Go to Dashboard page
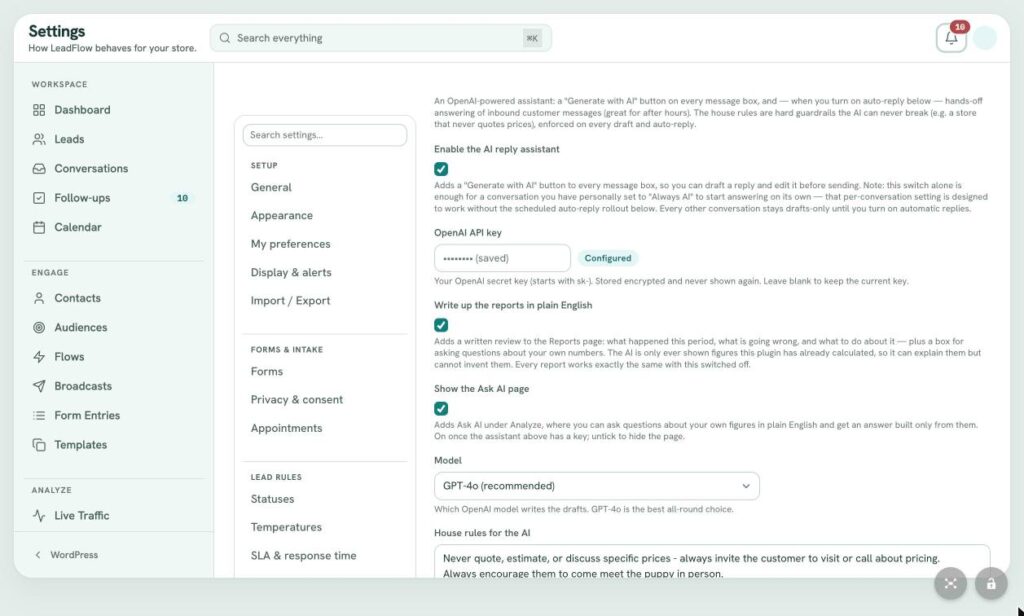The image size is (1024, 616). 82,110
